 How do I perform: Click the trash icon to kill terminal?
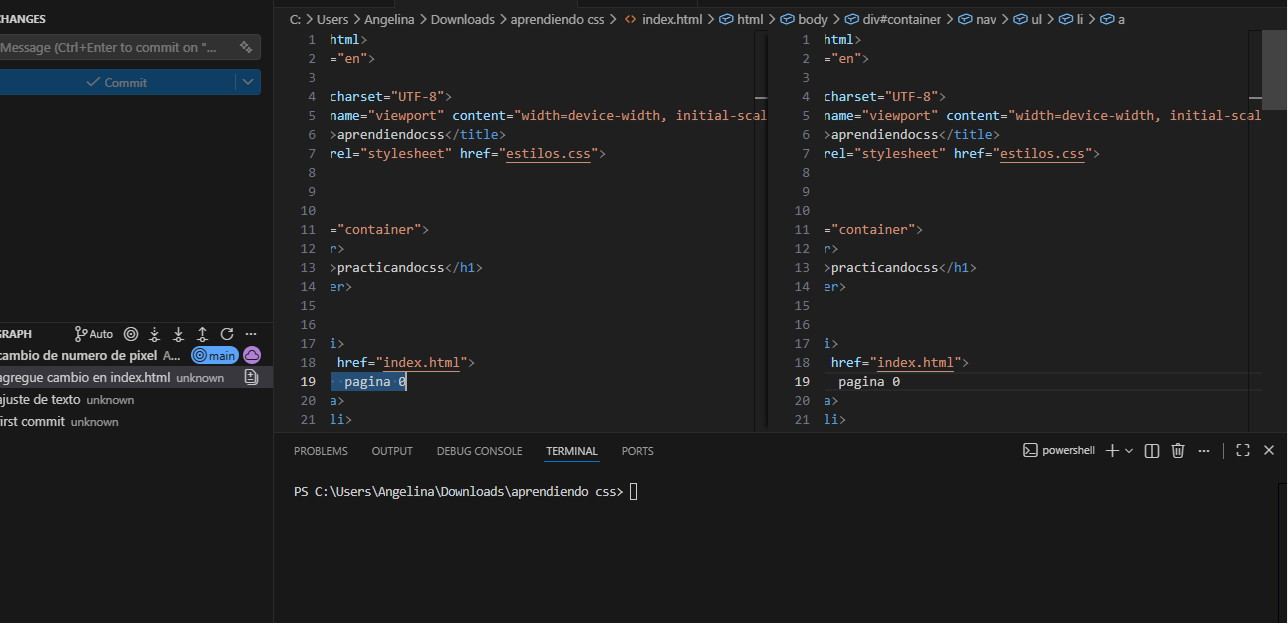(1178, 451)
